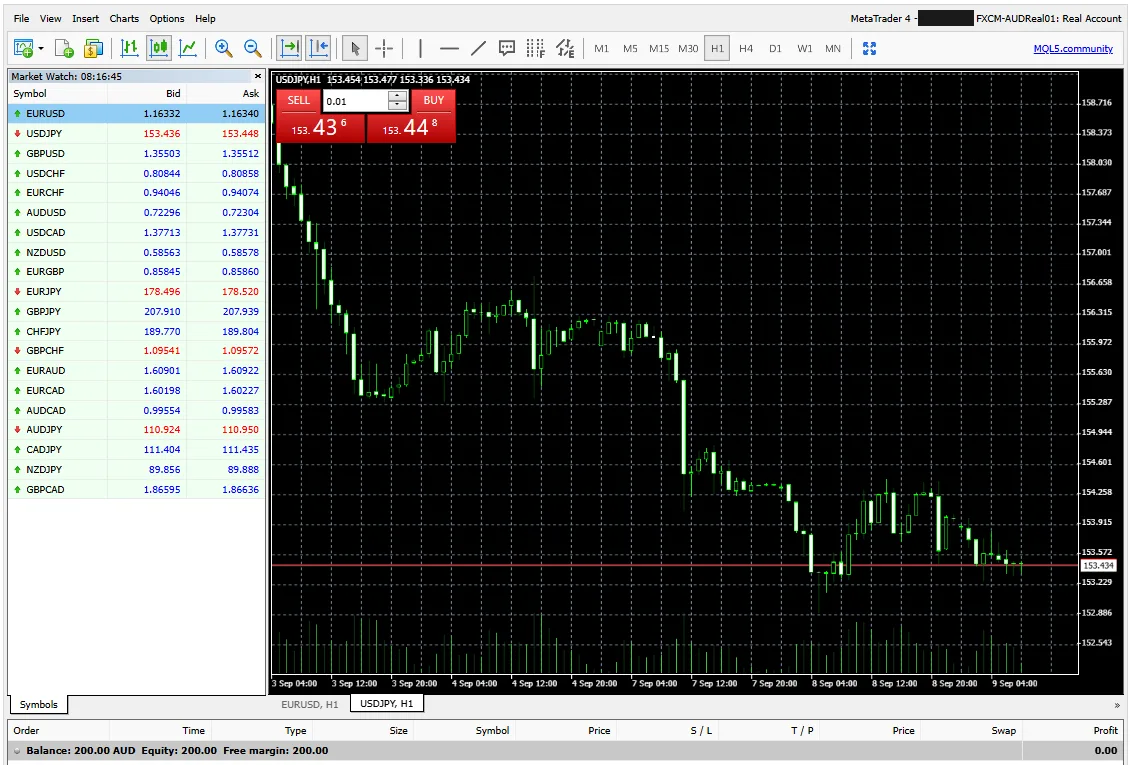The width and height of the screenshot is (1130, 765).
Task: Close the Market Watch panel
Action: point(257,76)
